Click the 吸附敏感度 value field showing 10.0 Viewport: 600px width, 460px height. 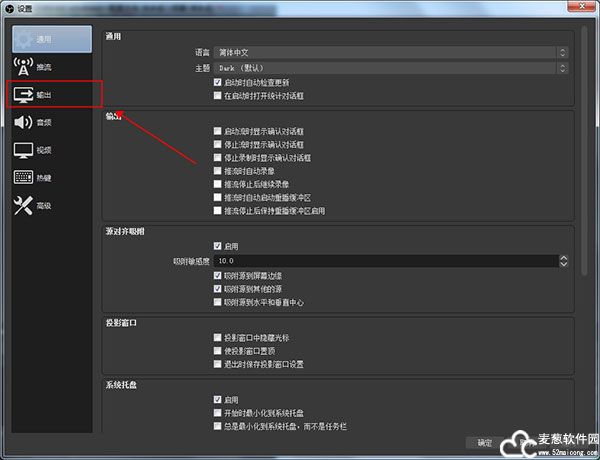[x=380, y=261]
